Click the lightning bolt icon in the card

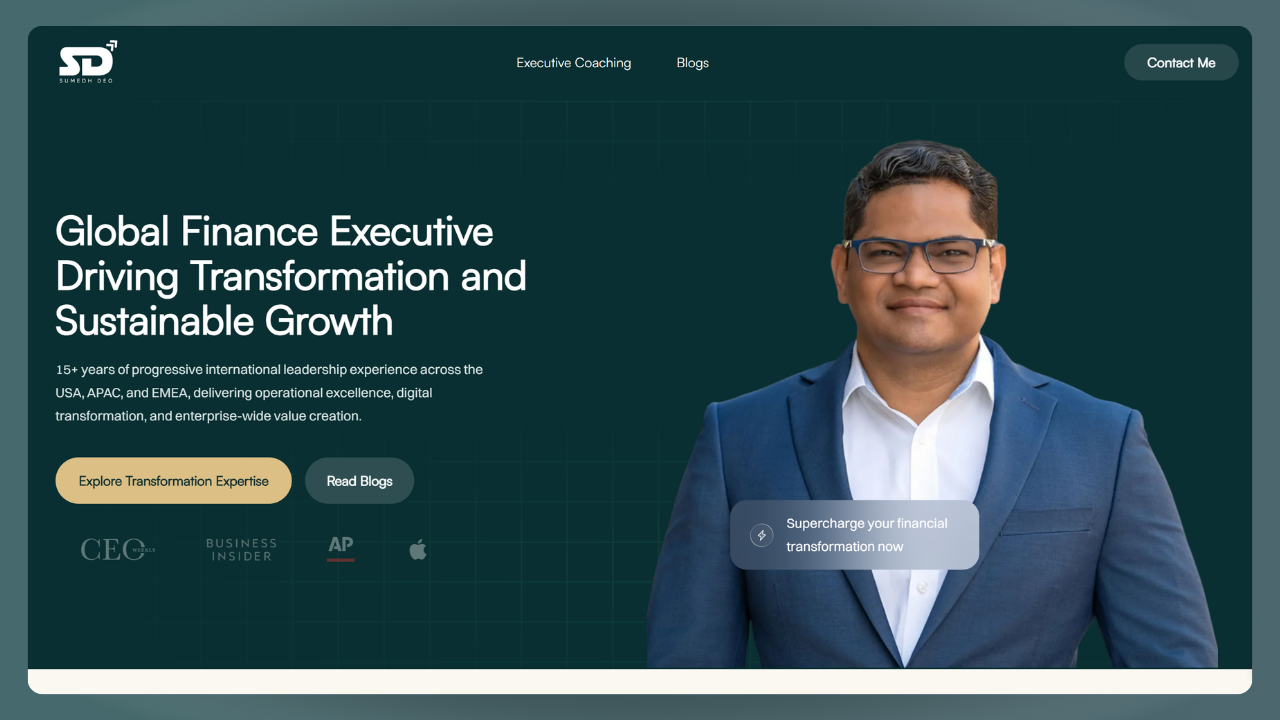pos(762,535)
